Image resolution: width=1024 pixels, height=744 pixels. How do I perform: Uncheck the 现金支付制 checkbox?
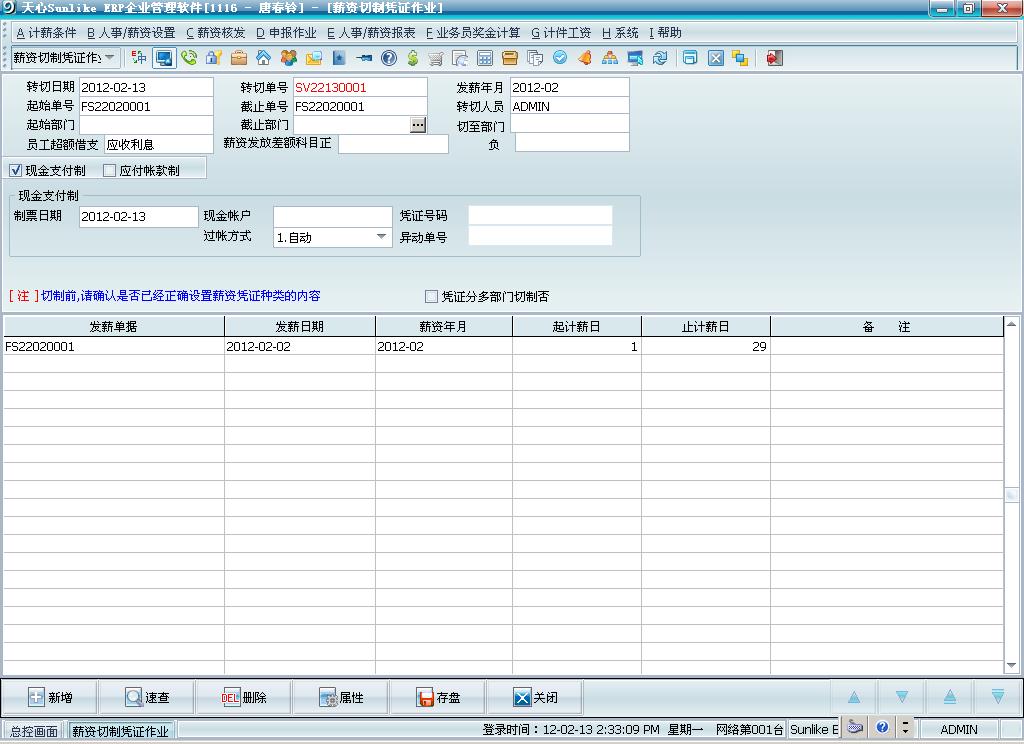[x=16, y=170]
